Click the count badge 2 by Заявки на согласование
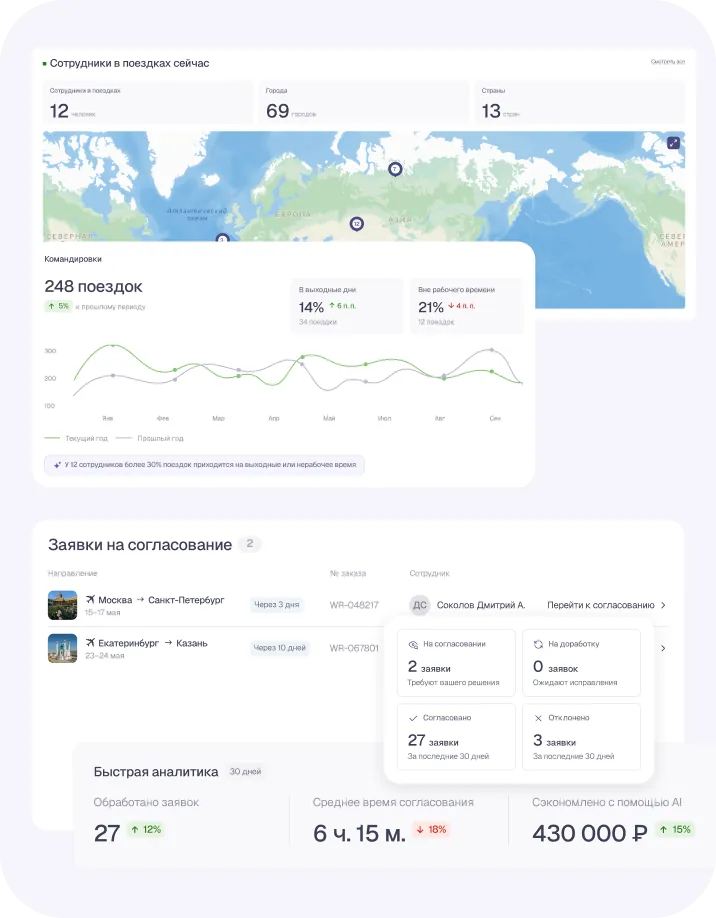The width and height of the screenshot is (716, 918). point(250,544)
